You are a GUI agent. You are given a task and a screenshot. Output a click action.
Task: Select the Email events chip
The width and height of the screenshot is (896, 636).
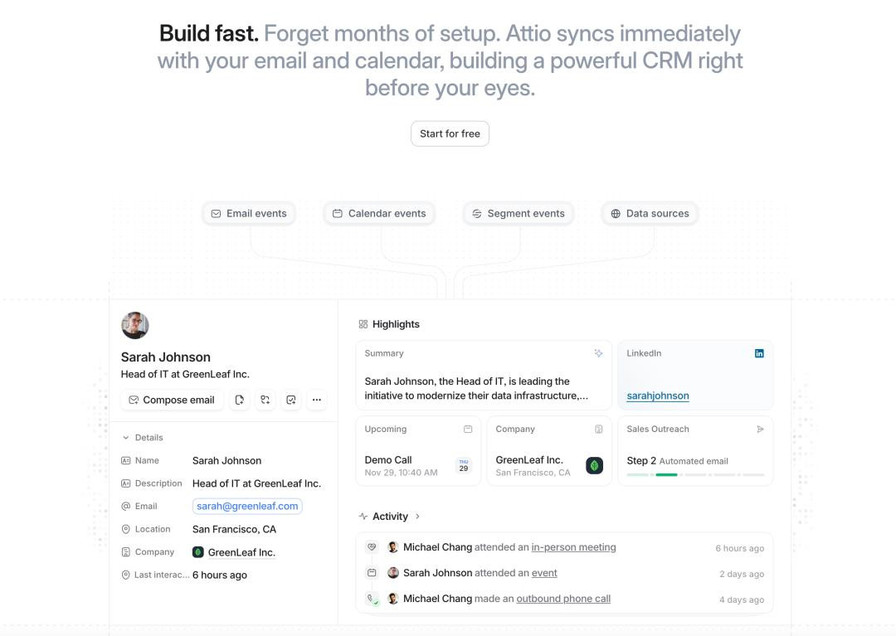[249, 214]
